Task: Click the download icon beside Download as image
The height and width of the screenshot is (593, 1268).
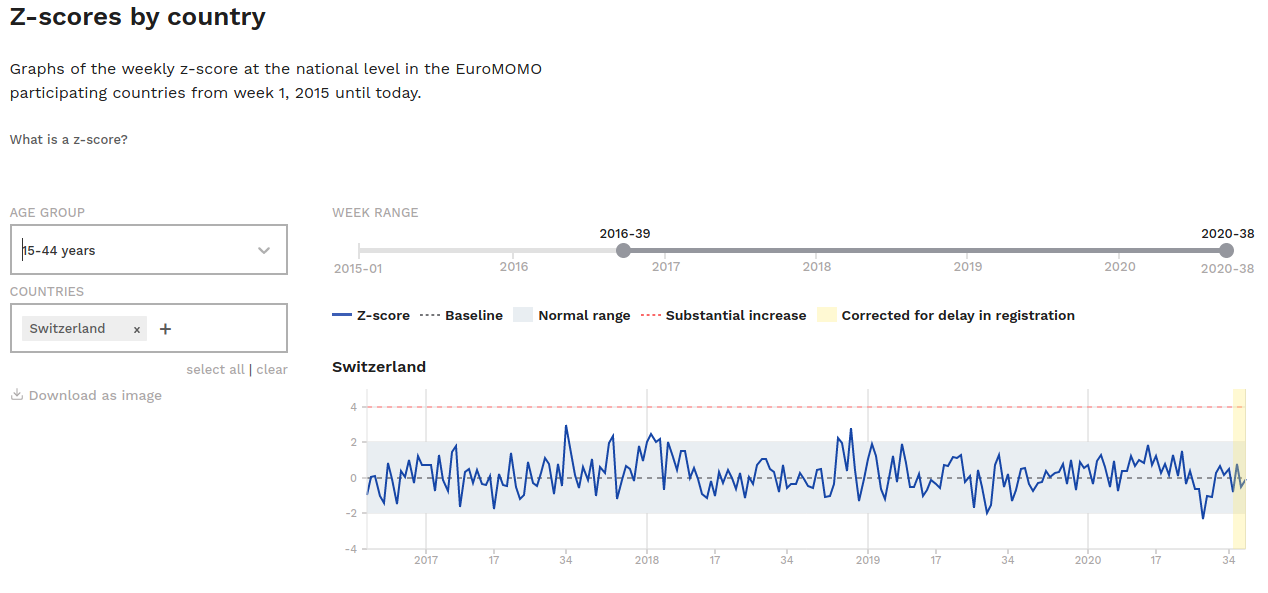Action: pyautogui.click(x=16, y=395)
